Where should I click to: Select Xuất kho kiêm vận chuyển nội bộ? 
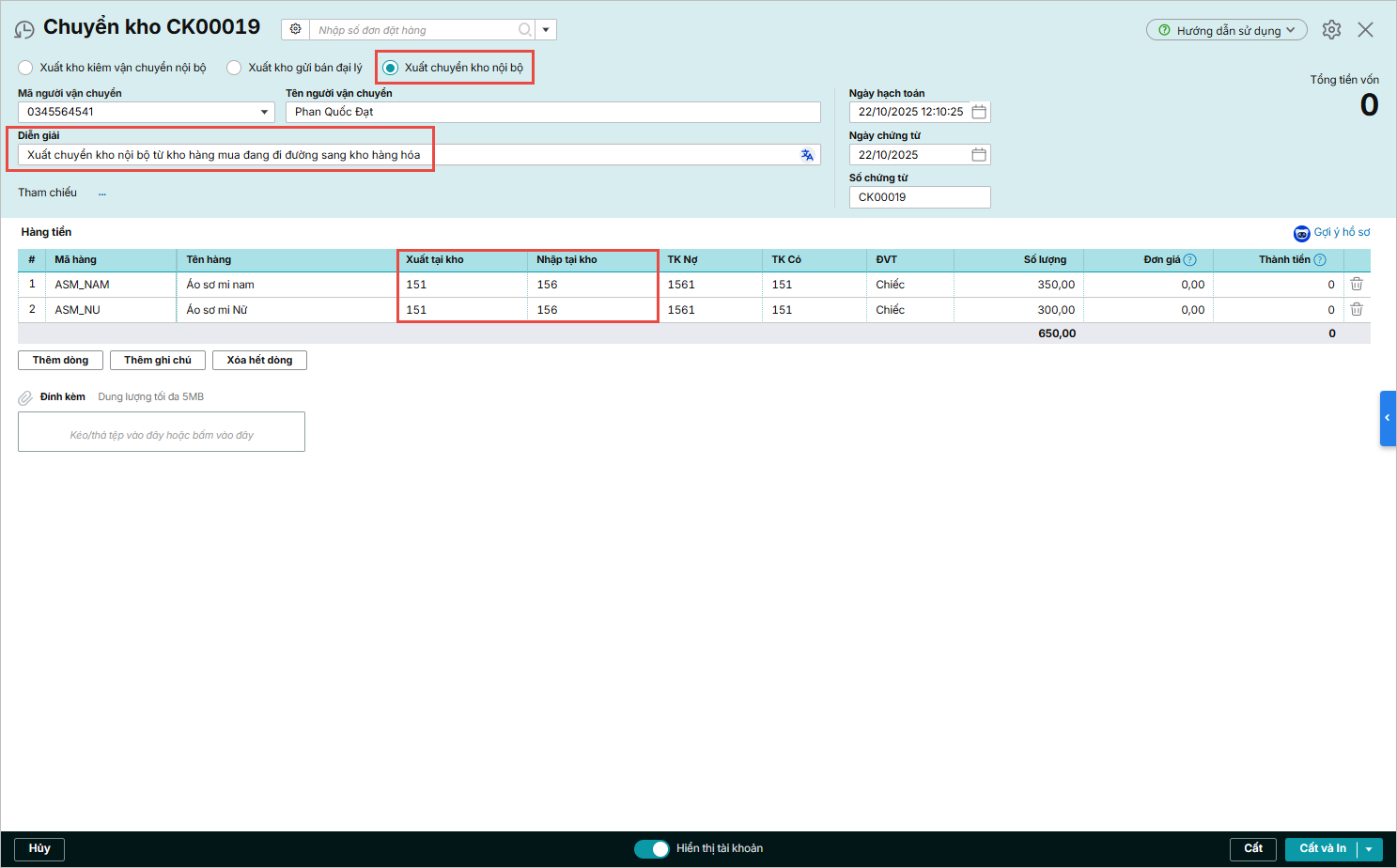26,68
